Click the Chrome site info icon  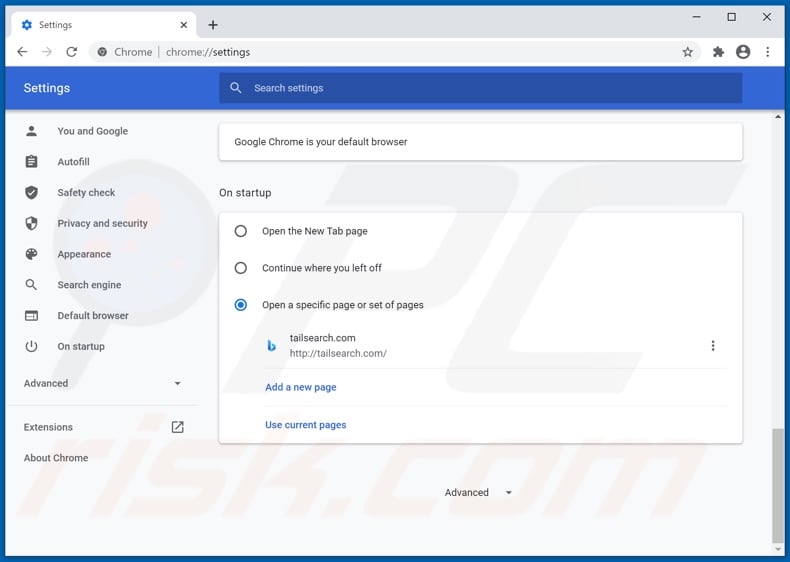[102, 52]
